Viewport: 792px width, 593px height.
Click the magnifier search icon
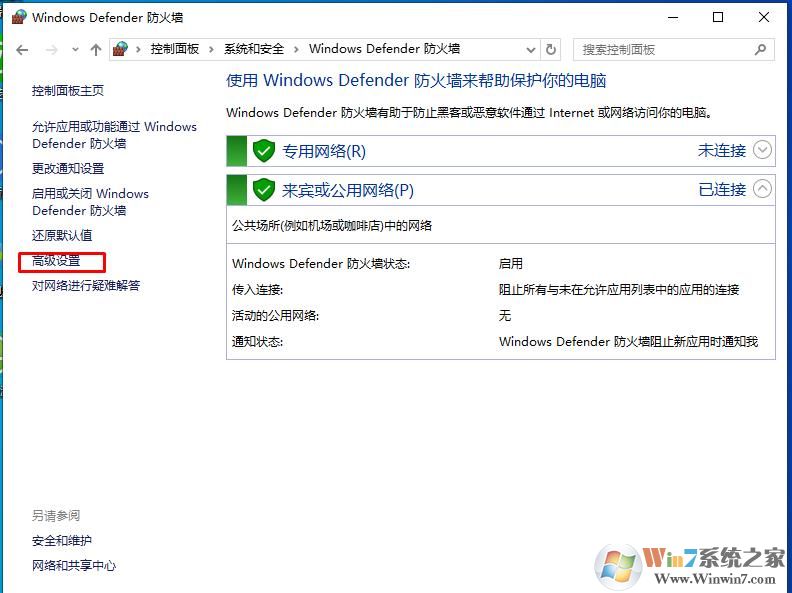(x=760, y=50)
